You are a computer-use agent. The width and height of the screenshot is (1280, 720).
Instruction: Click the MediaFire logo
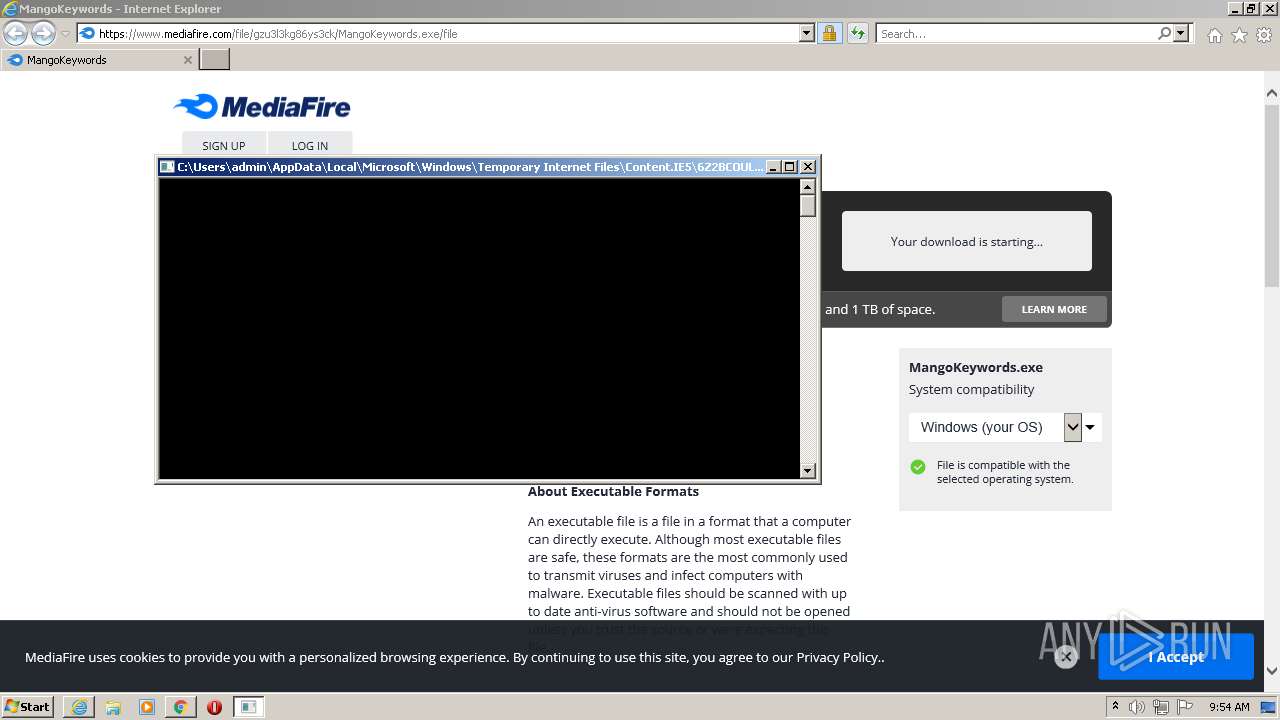pyautogui.click(x=262, y=106)
